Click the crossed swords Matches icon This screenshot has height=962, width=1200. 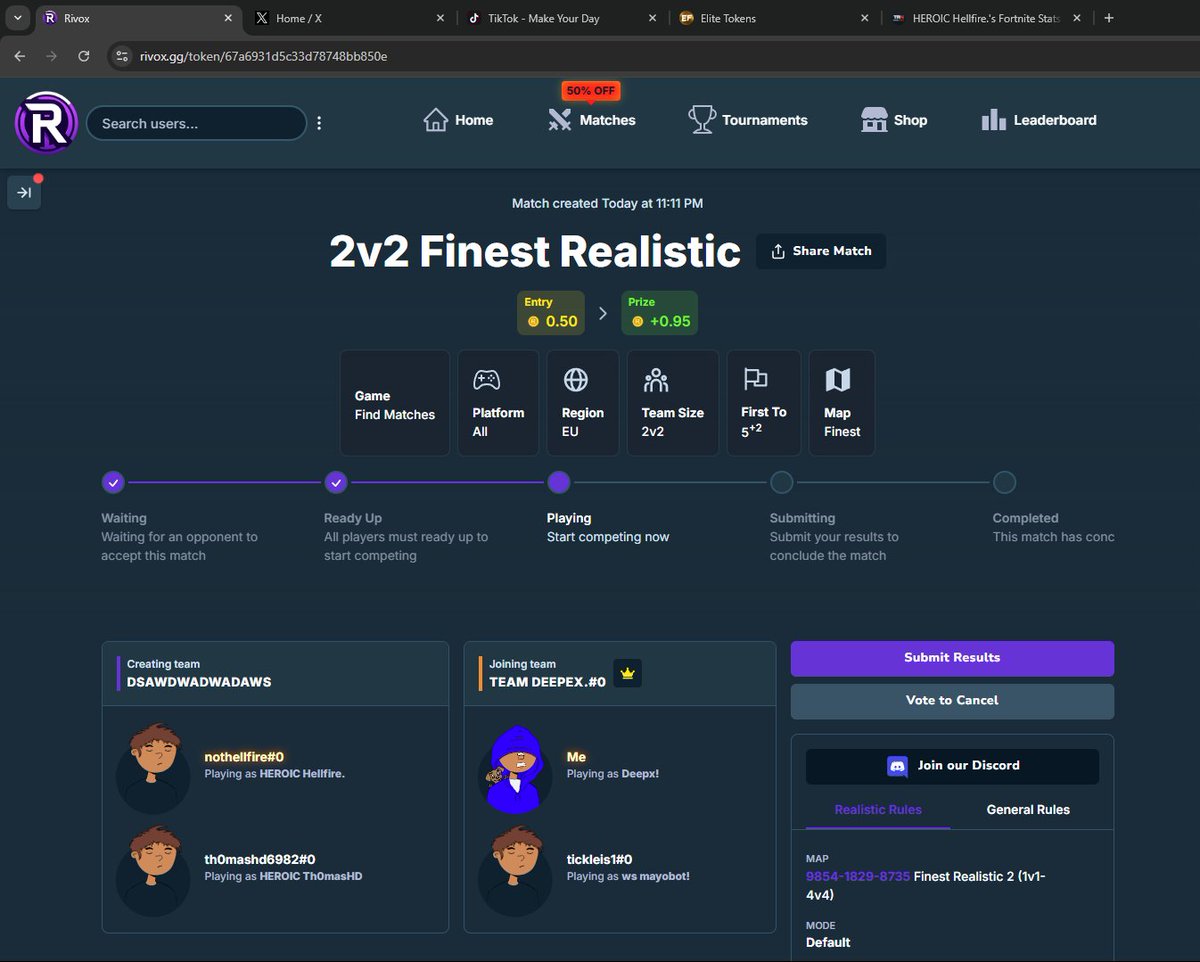[x=559, y=120]
